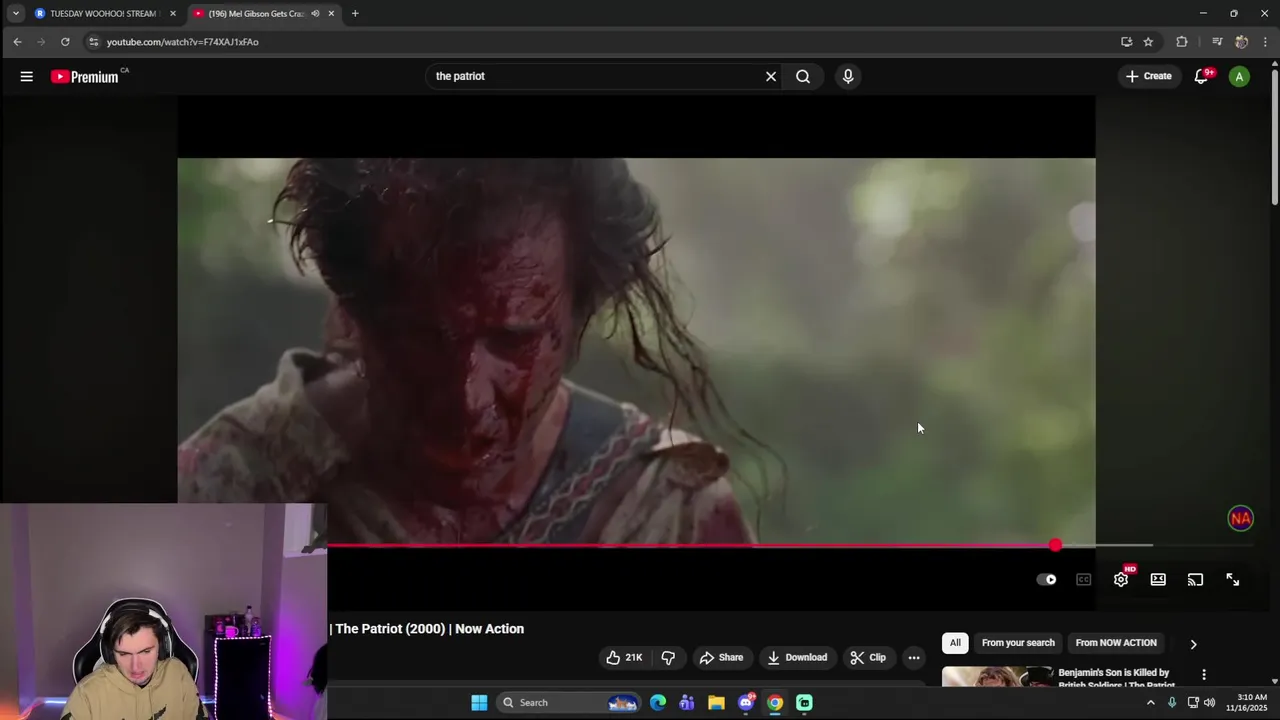Enter full screen mode

tap(1232, 579)
